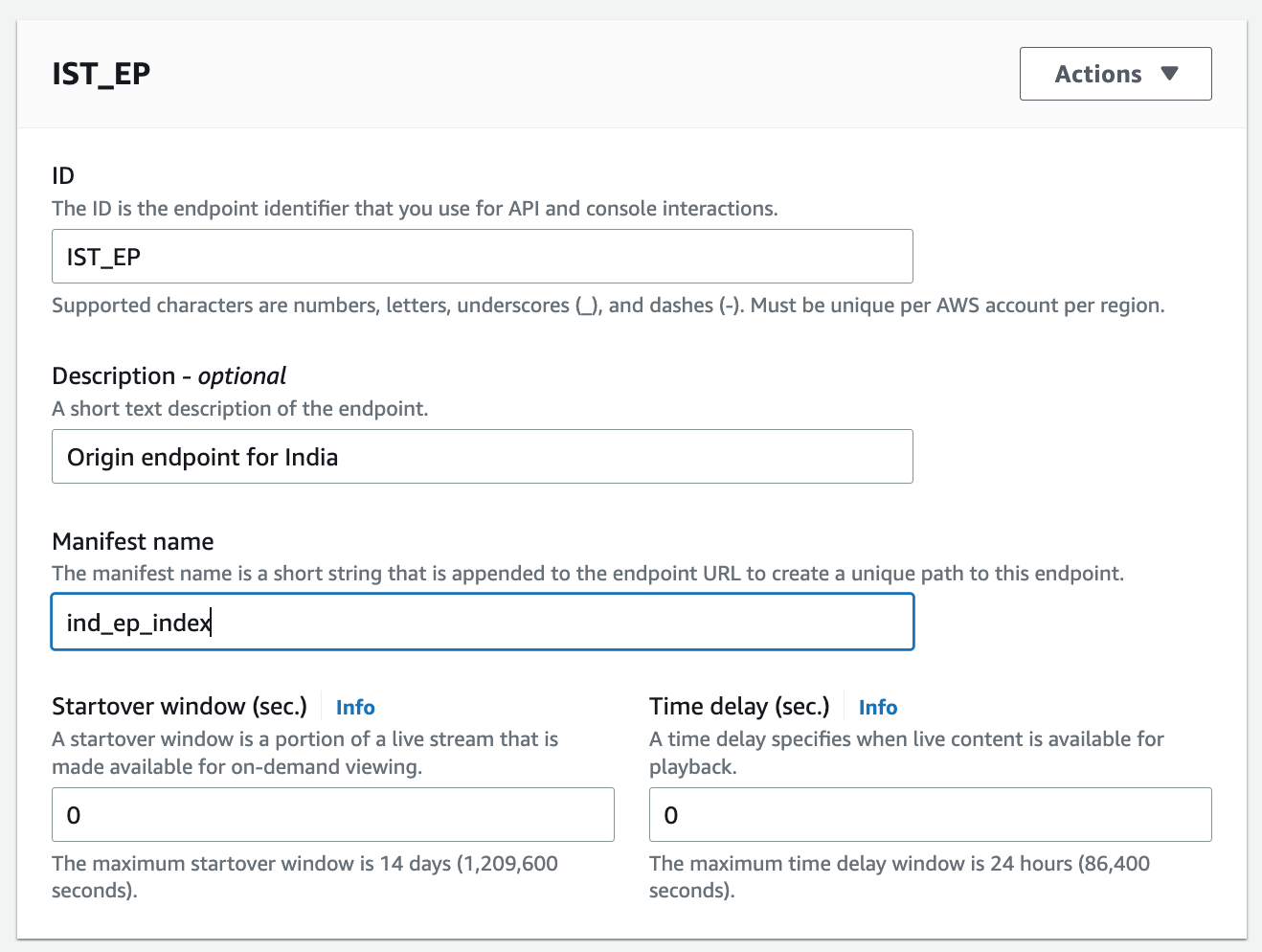This screenshot has width=1262, height=952.
Task: Click the Startover window seconds field
Action: pos(332,814)
